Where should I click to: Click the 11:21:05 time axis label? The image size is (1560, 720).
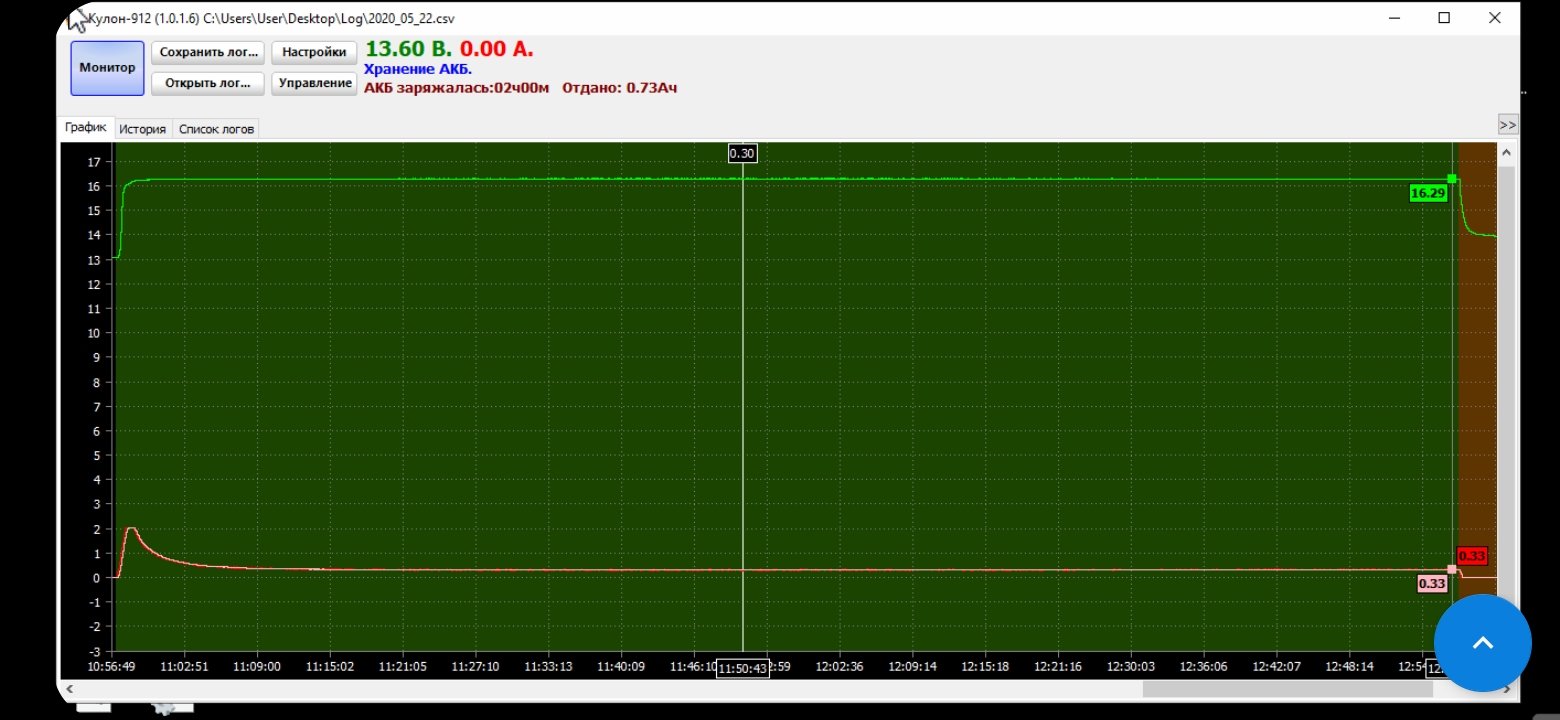tap(403, 666)
